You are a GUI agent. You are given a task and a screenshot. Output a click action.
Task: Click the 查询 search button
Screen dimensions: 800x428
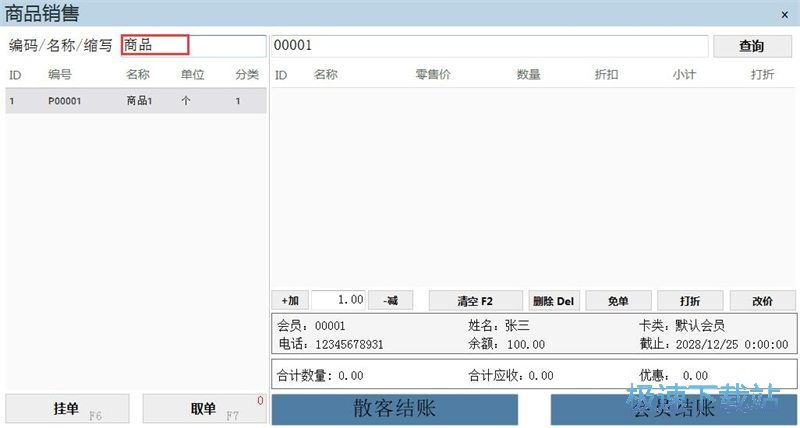pos(752,46)
